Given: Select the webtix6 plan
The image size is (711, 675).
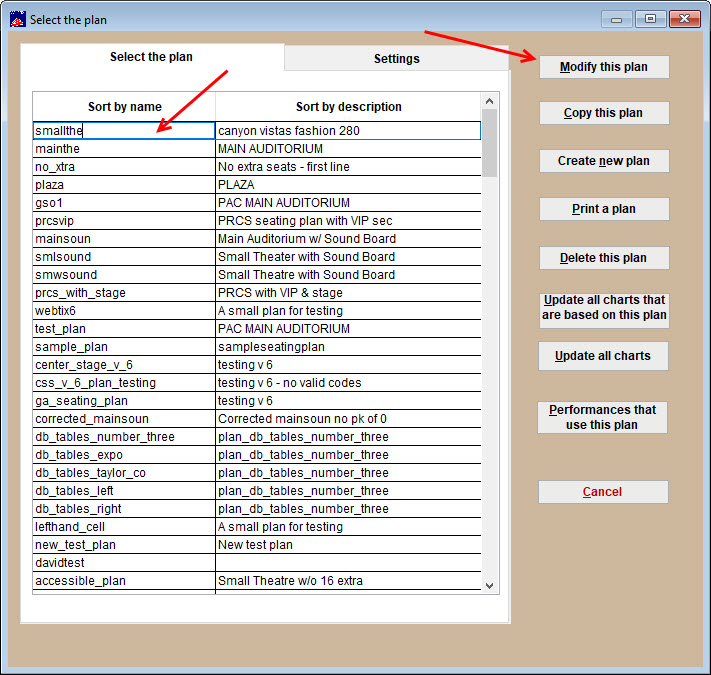Looking at the screenshot, I should 124,311.
